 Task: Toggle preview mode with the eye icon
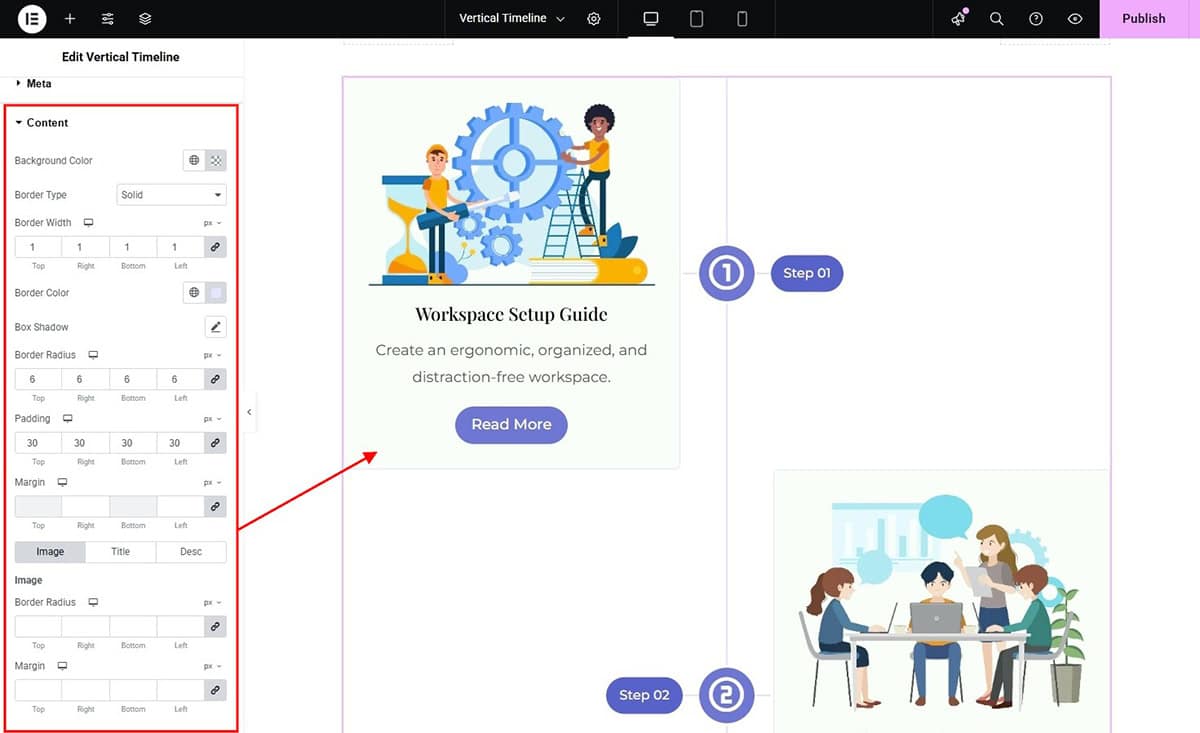pos(1075,19)
